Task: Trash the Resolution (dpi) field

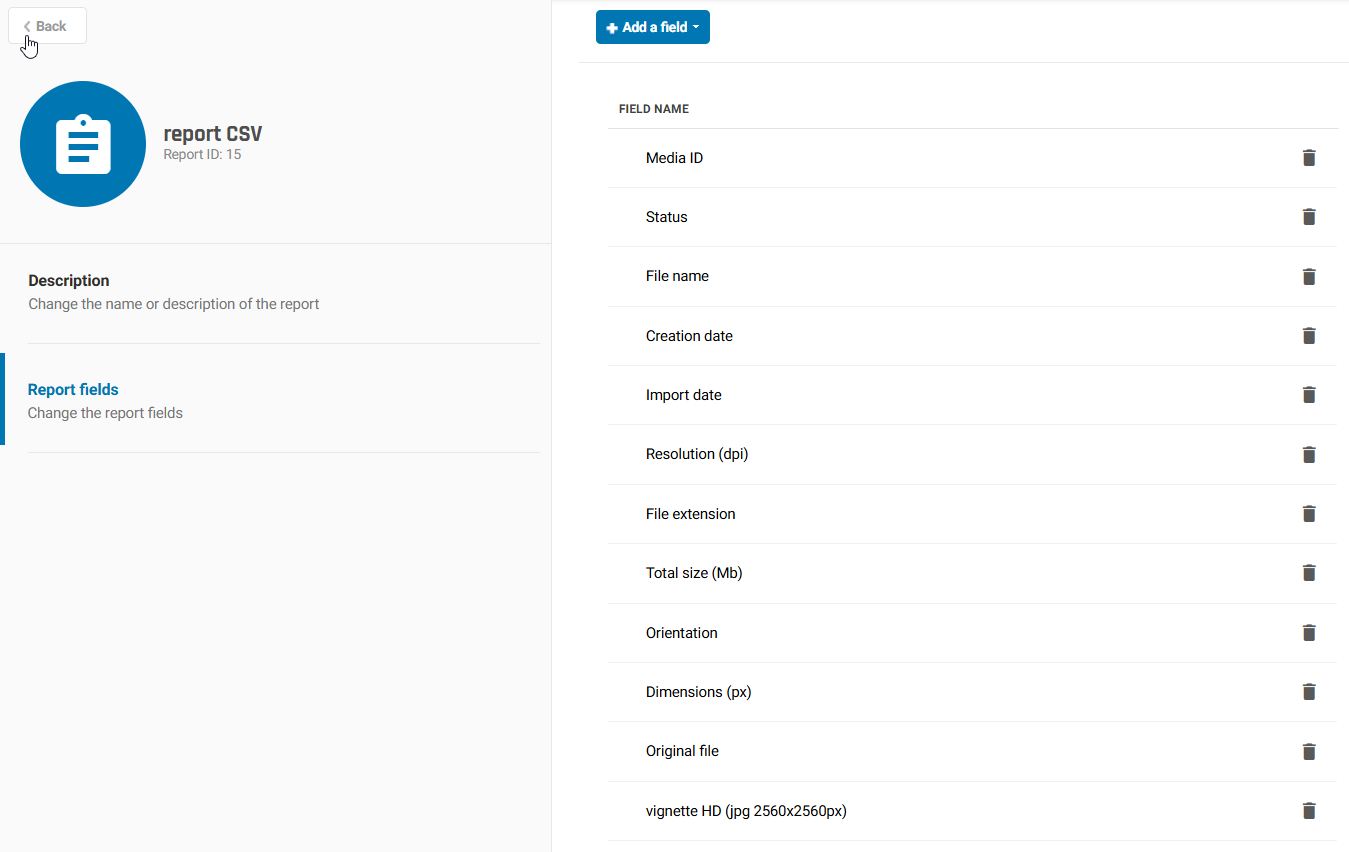Action: point(1309,454)
